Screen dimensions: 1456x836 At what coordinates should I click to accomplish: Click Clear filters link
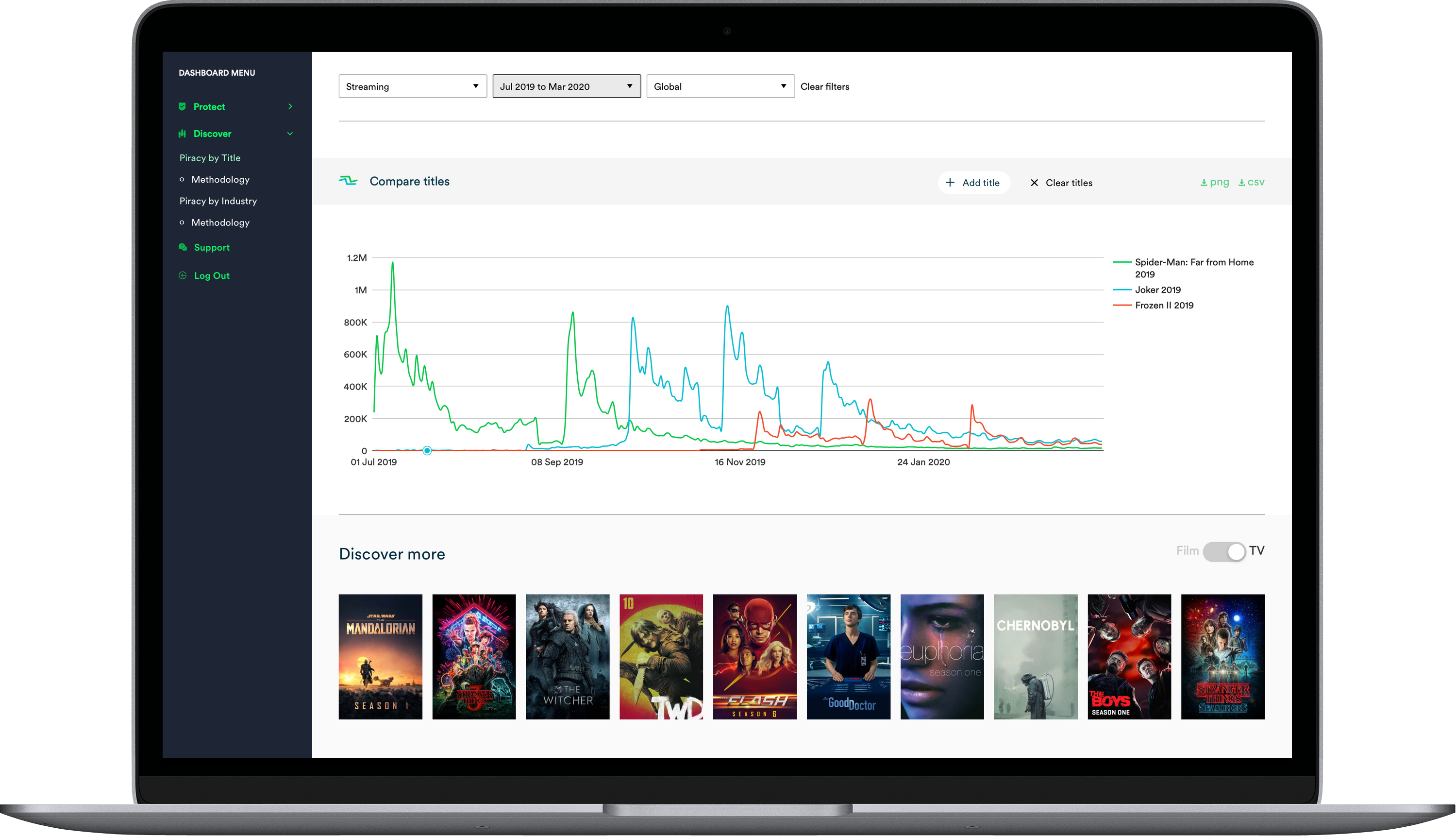pyautogui.click(x=824, y=86)
